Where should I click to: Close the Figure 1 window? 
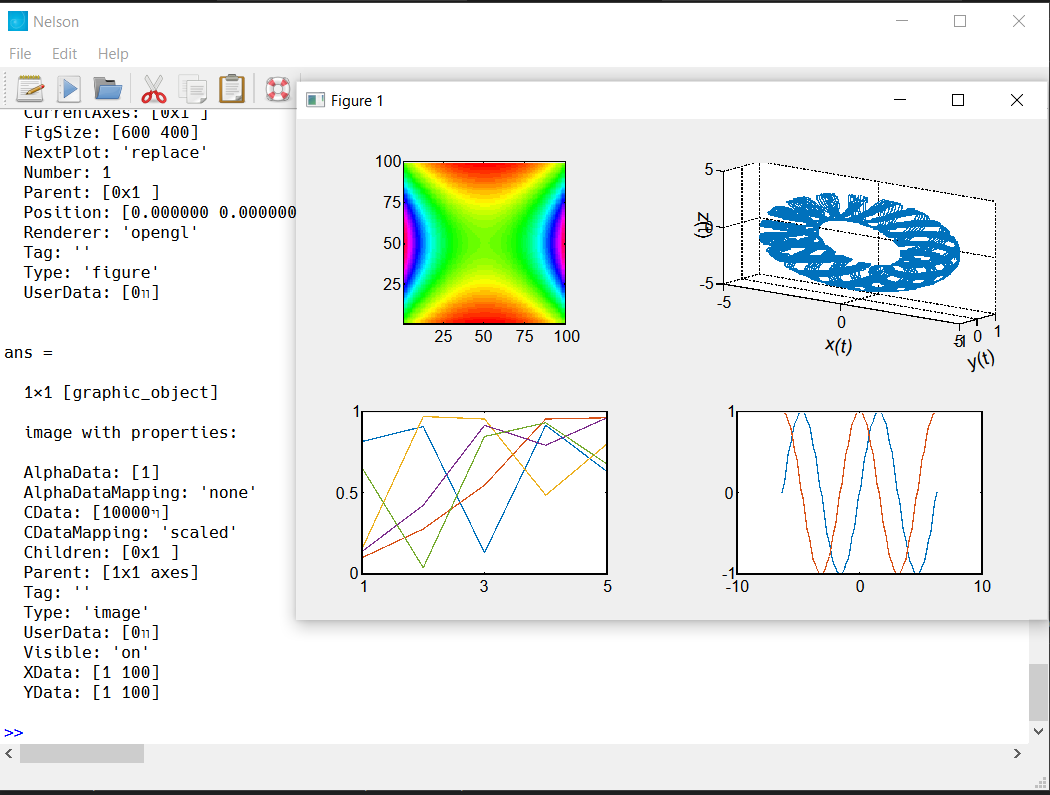pyautogui.click(x=1017, y=100)
